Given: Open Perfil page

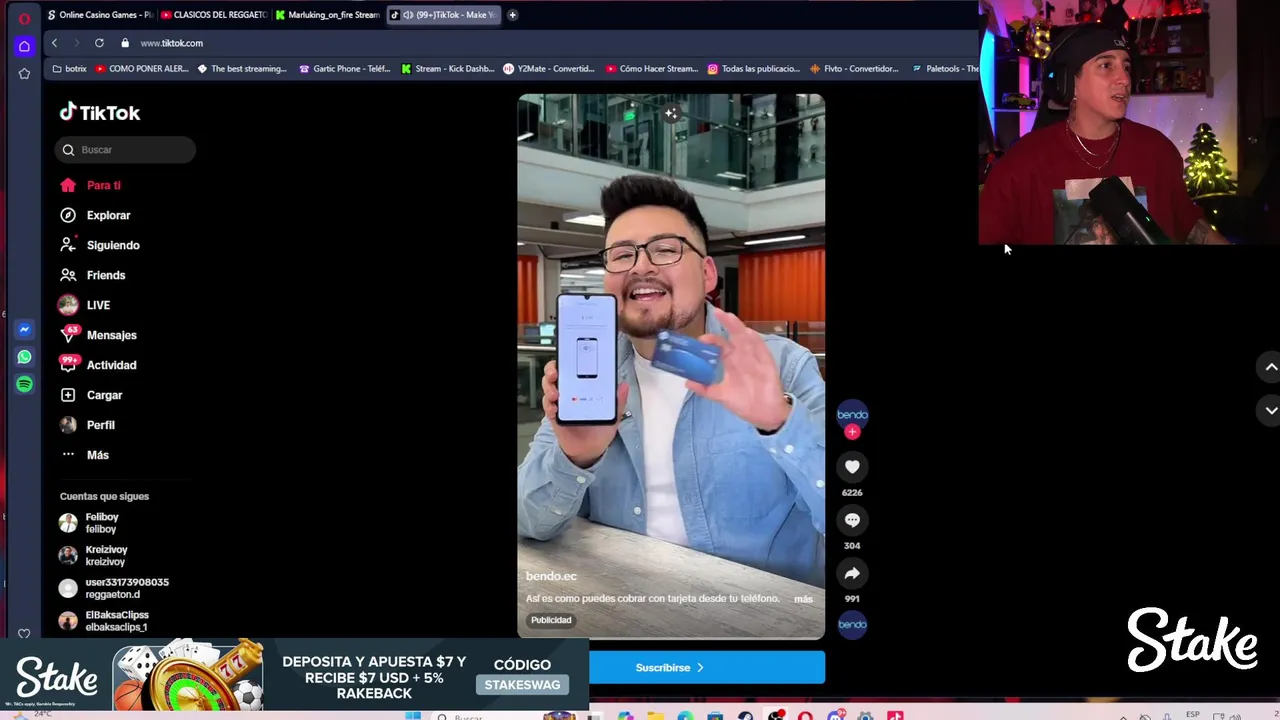Looking at the screenshot, I should click(88, 425).
